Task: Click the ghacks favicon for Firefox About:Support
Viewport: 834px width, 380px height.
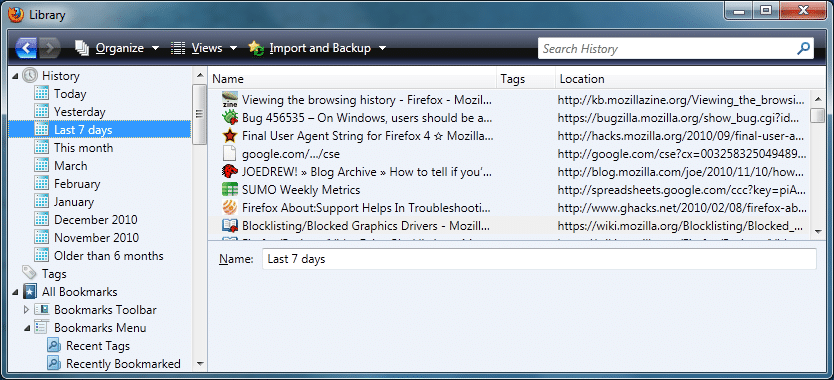Action: pyautogui.click(x=229, y=208)
